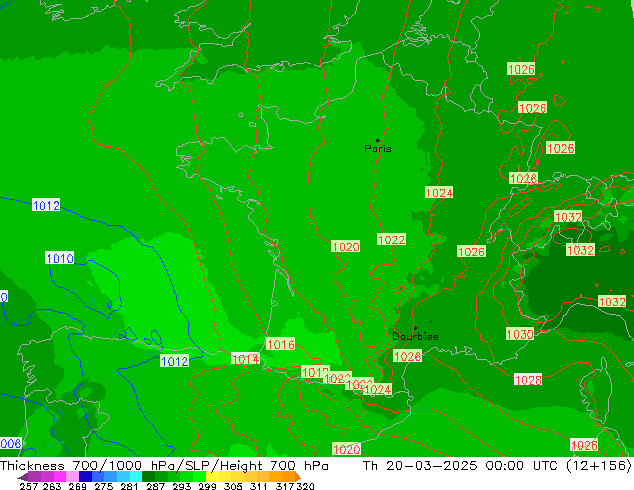Select the 1030 pressure label
Viewport: 634px width, 490px height.
tap(520, 334)
